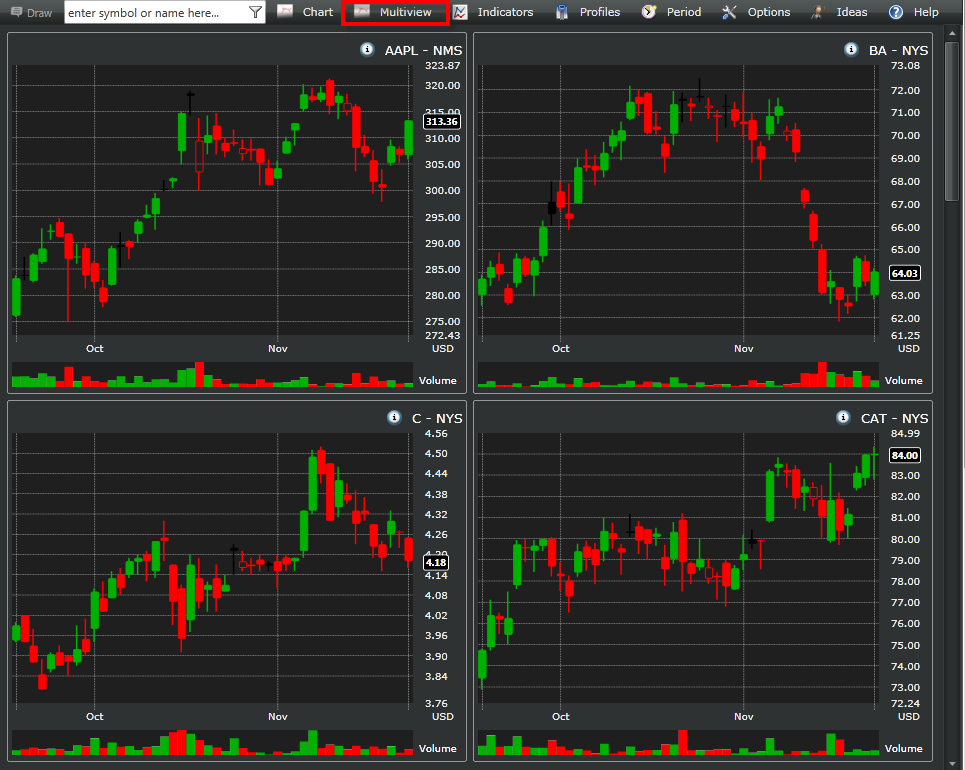The height and width of the screenshot is (770, 965).
Task: Open the Ideas menu label
Action: (852, 12)
